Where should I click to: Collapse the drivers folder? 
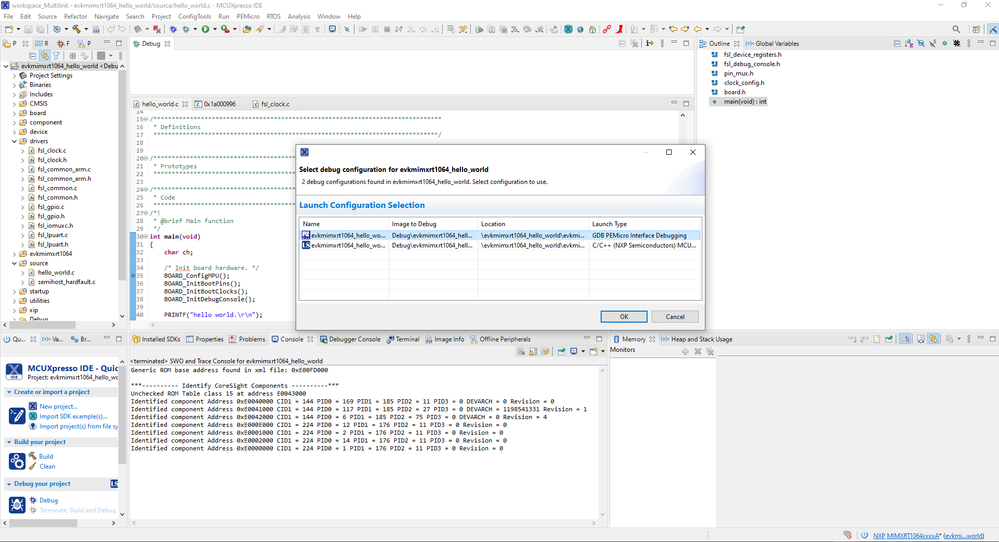point(14,141)
